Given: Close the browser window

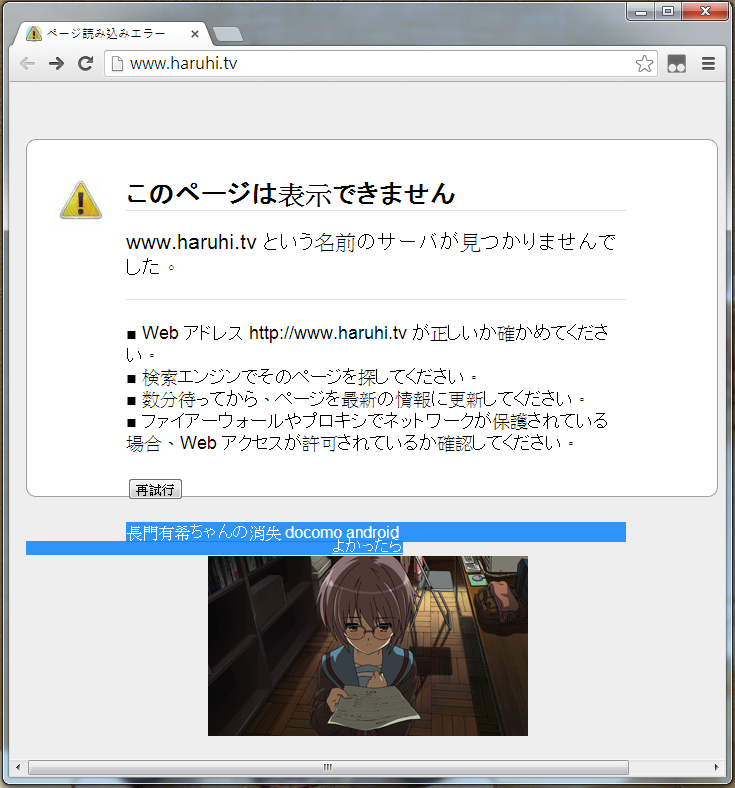Looking at the screenshot, I should (705, 11).
